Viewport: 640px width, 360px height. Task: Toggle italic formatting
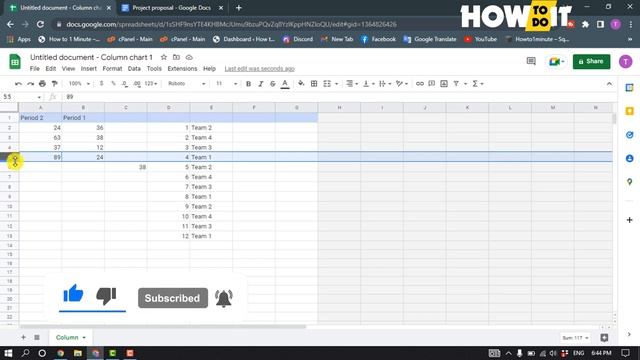(260, 84)
